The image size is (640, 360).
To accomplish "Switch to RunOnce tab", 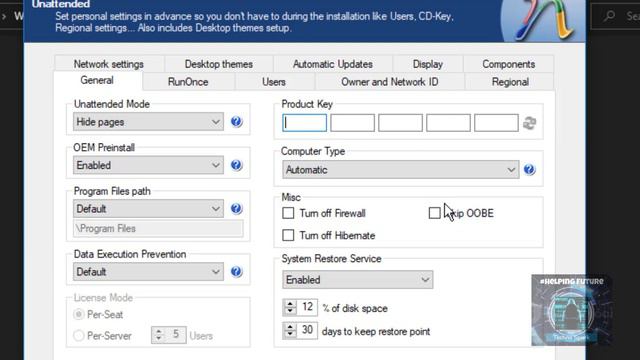I will click(x=188, y=82).
